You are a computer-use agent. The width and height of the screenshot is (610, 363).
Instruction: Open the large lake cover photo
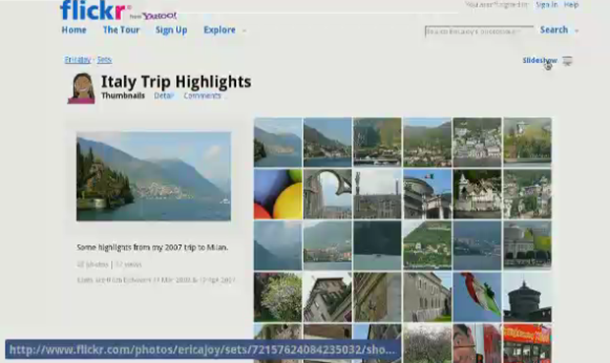154,176
